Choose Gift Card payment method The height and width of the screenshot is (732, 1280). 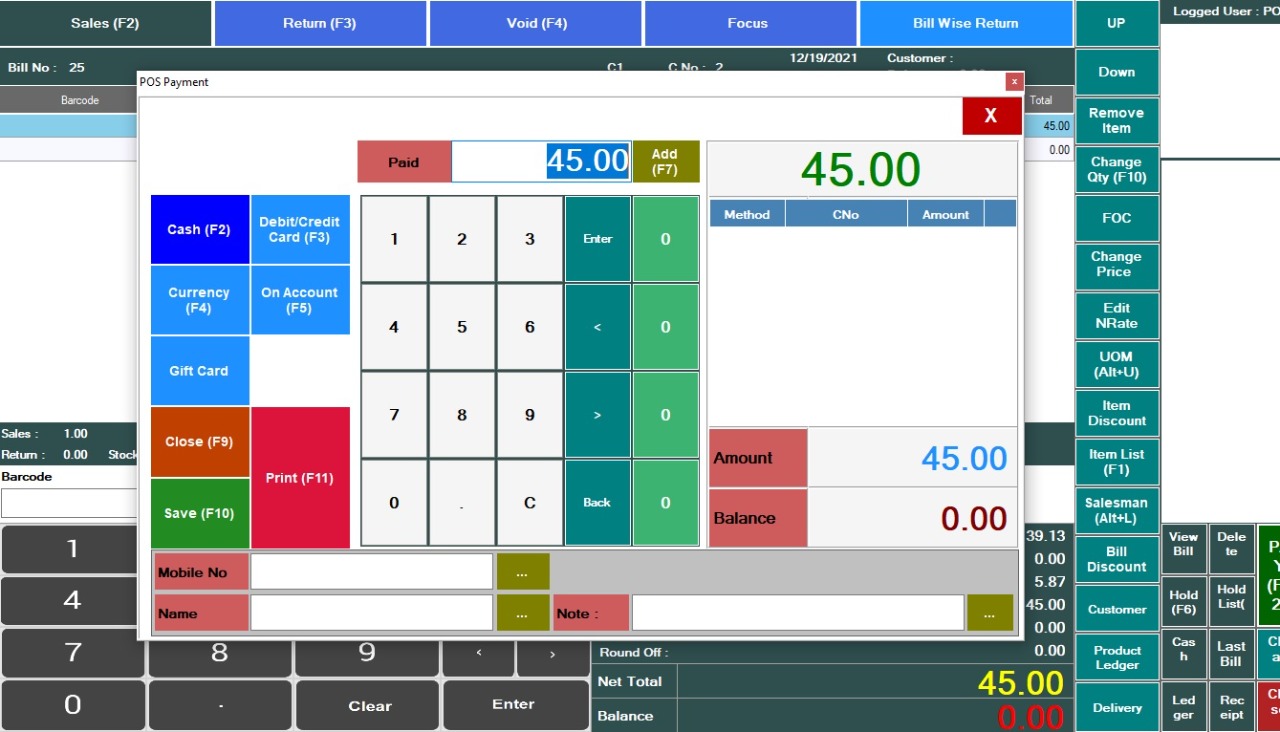pos(199,371)
